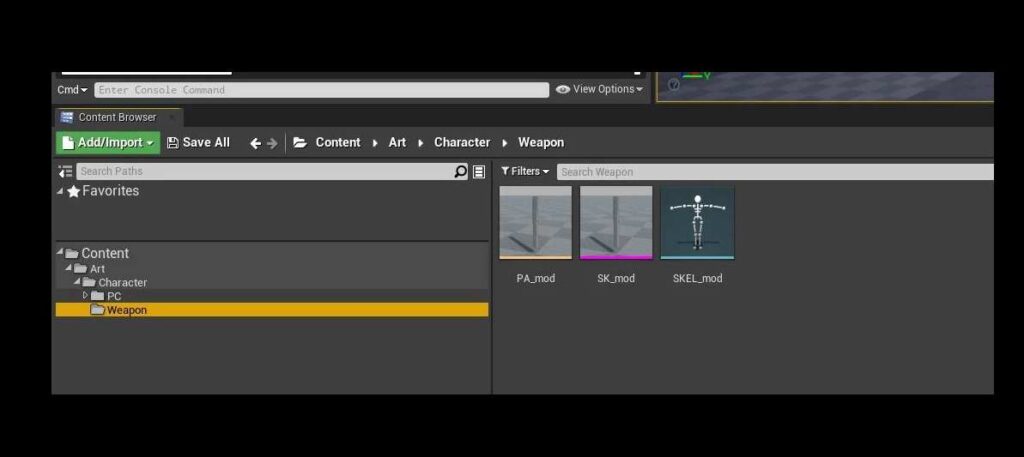Switch to the Content Browser tab
The height and width of the screenshot is (457, 1024).
116,117
